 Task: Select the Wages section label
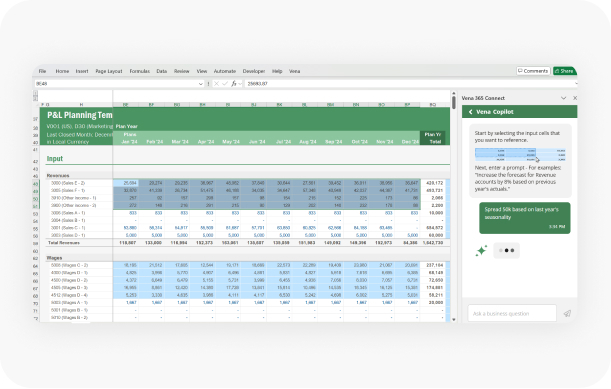(54, 258)
